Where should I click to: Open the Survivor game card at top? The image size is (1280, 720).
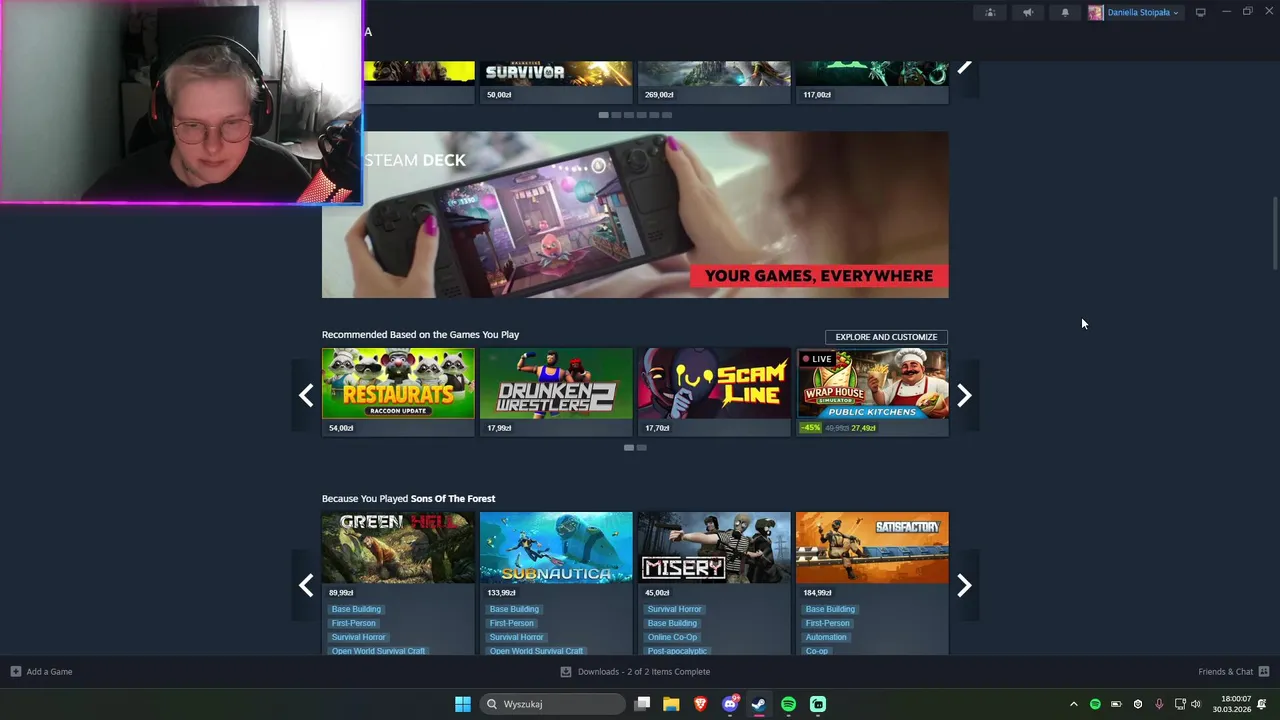point(556,81)
